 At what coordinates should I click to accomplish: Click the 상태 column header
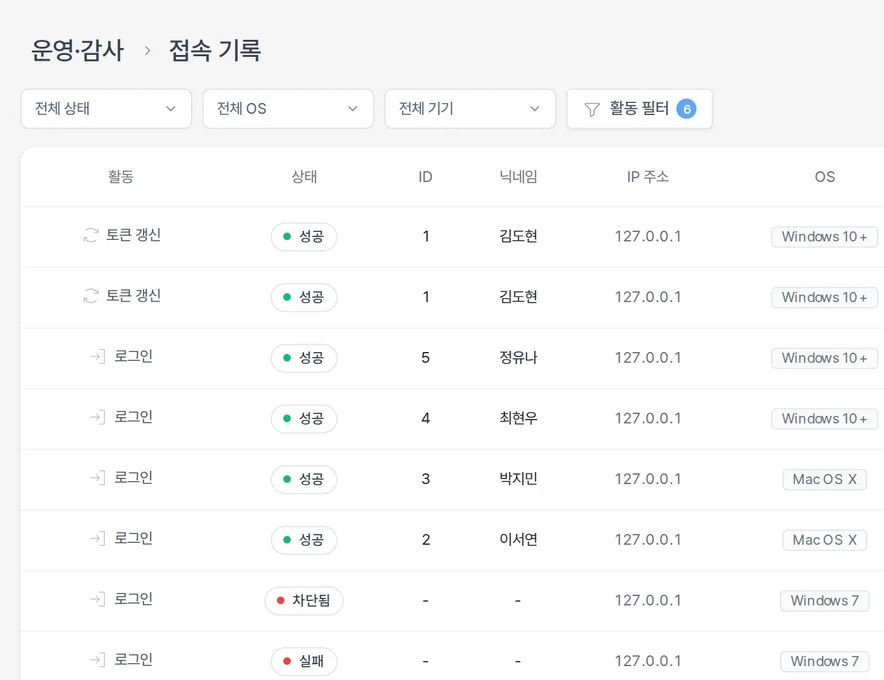304,177
